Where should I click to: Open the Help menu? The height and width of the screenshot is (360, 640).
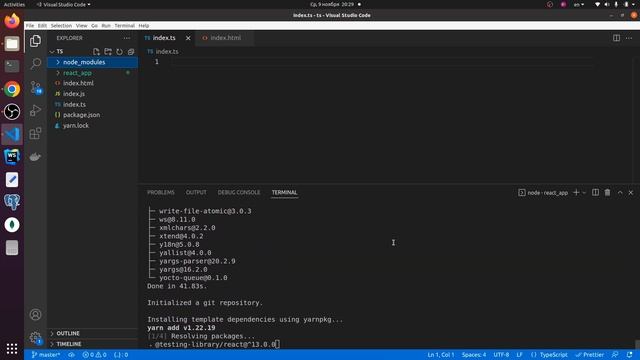tap(144, 25)
